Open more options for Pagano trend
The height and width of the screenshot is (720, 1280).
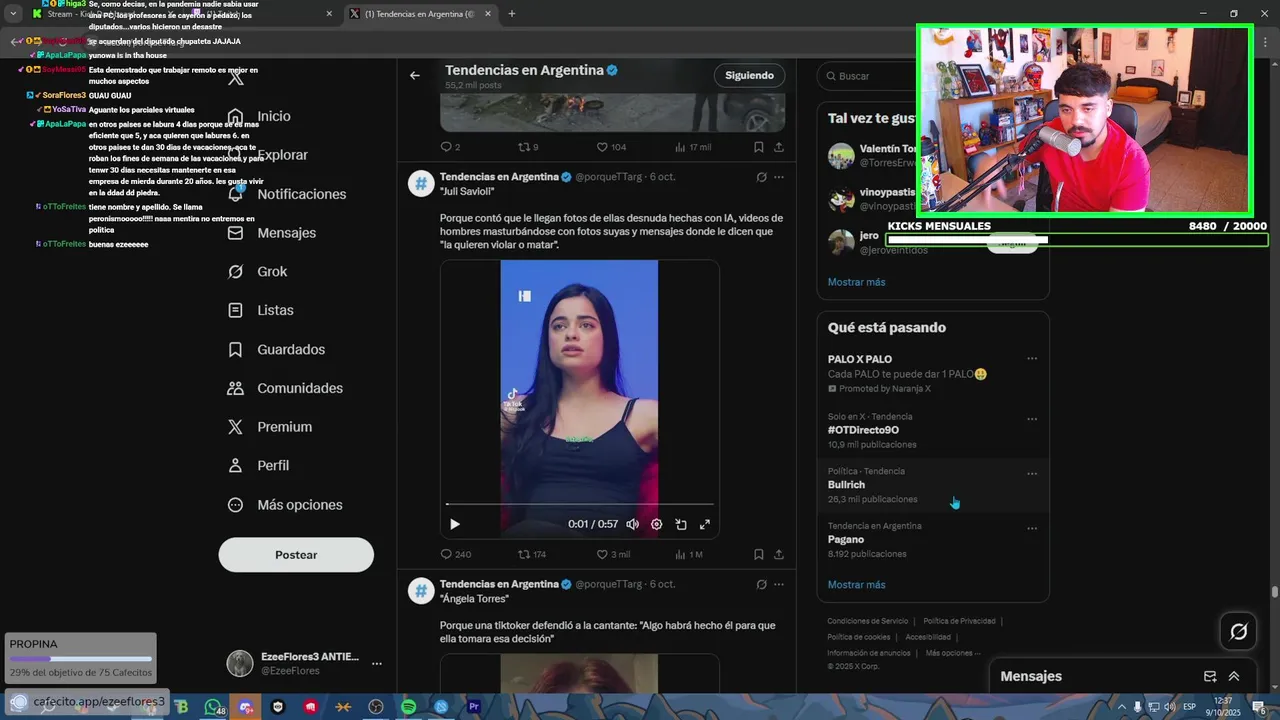point(1032,529)
